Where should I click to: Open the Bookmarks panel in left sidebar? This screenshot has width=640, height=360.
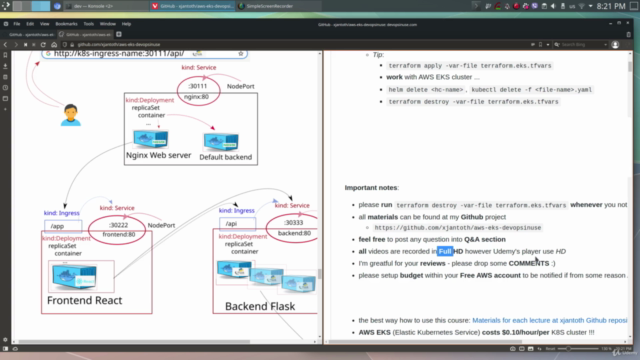(5, 55)
